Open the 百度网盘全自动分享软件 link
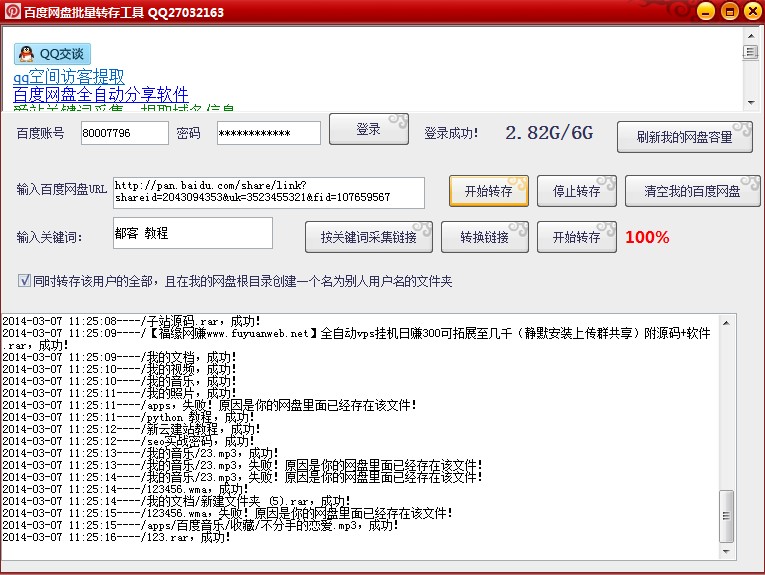765x575 pixels. (x=101, y=94)
